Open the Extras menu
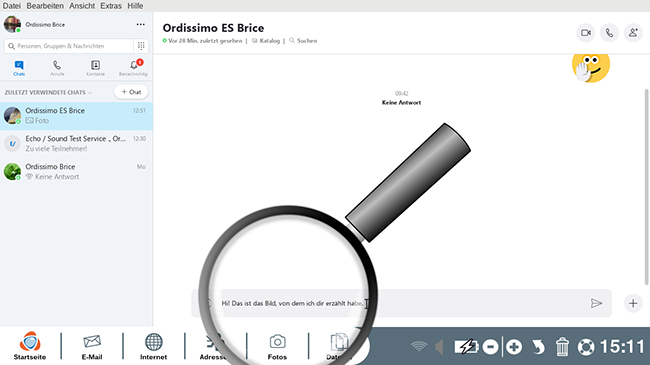Viewport: 650px width, 365px height. [x=111, y=6]
